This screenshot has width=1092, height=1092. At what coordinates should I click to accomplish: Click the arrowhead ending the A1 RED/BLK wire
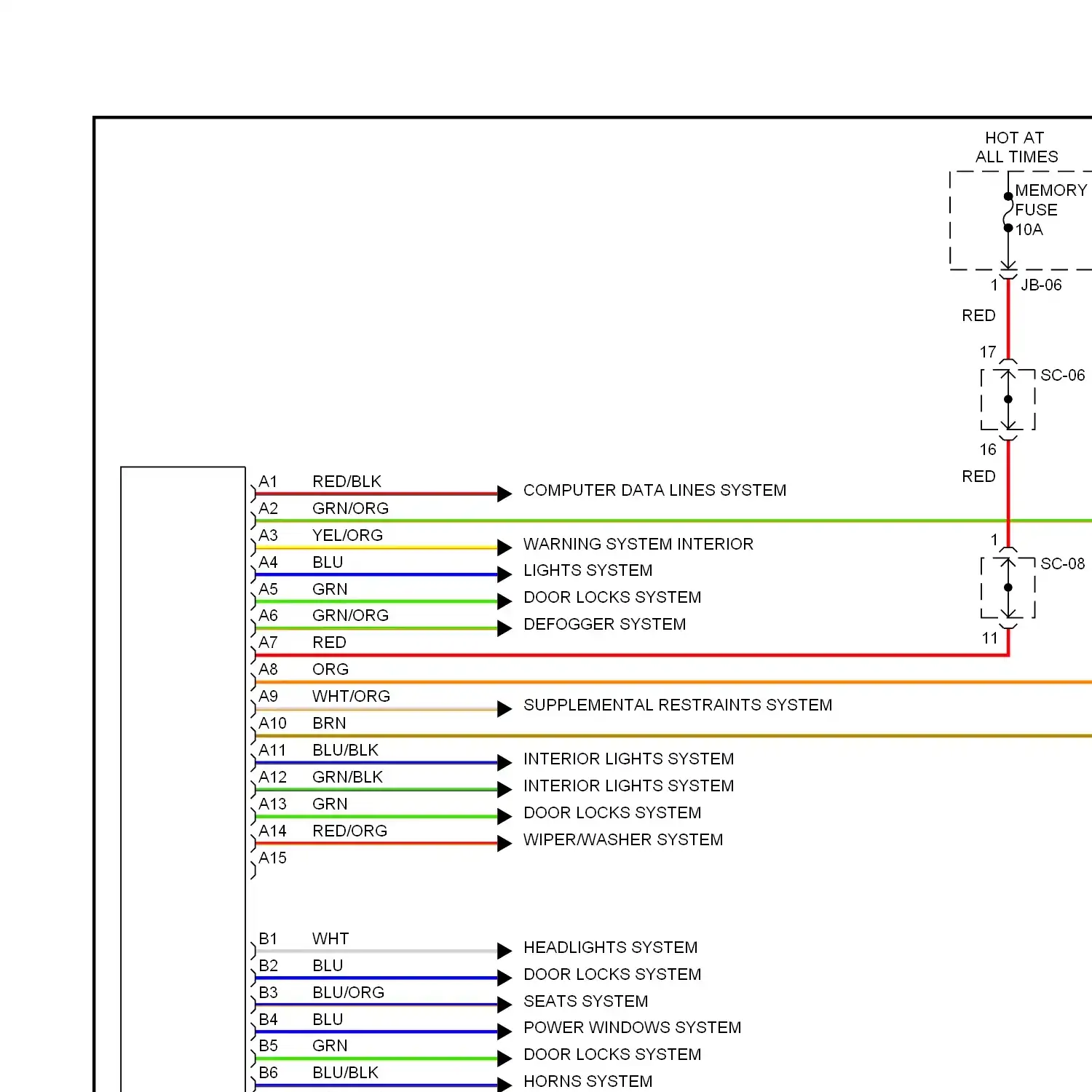505,494
